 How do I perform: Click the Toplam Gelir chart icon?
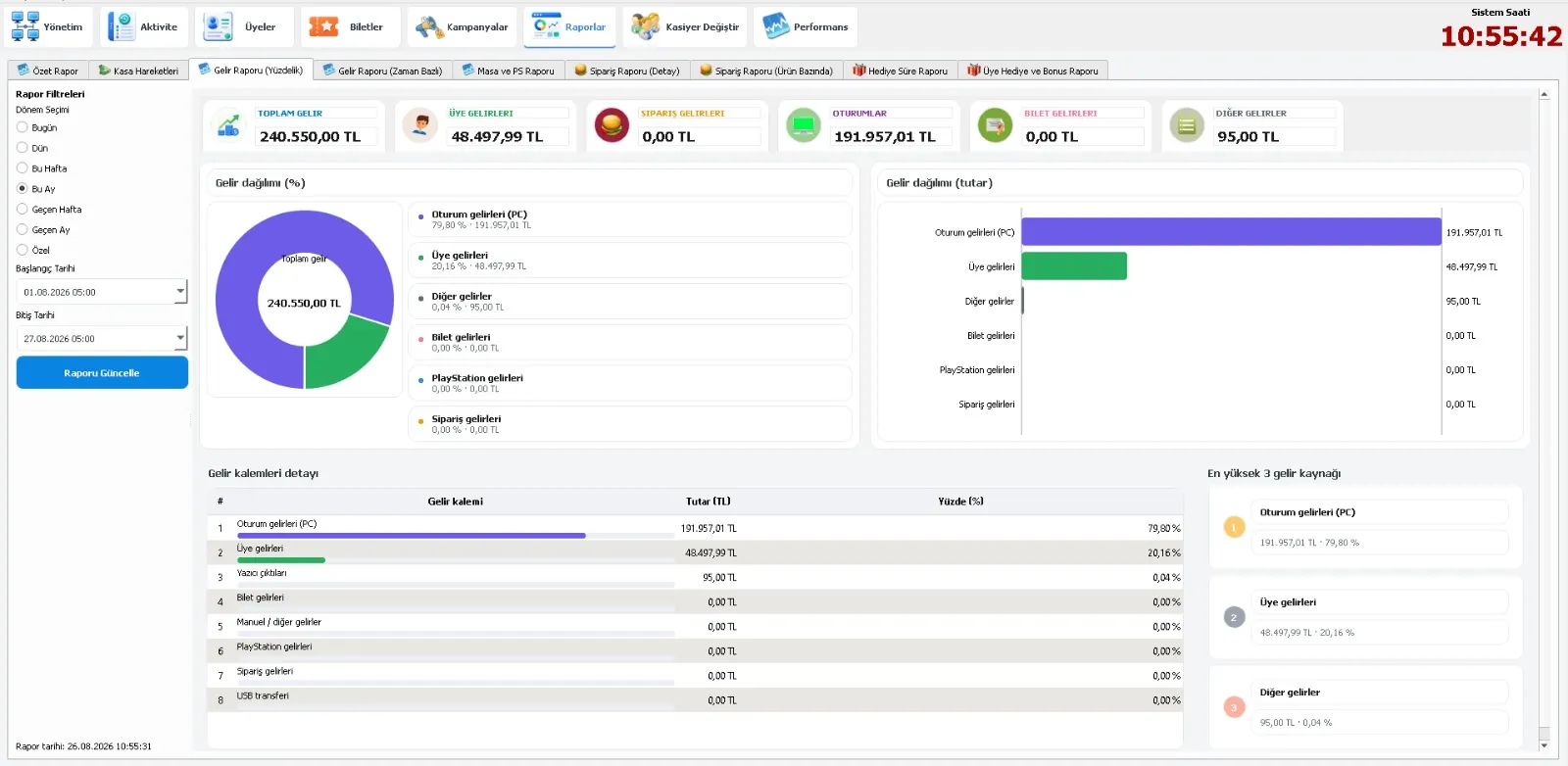coord(228,125)
